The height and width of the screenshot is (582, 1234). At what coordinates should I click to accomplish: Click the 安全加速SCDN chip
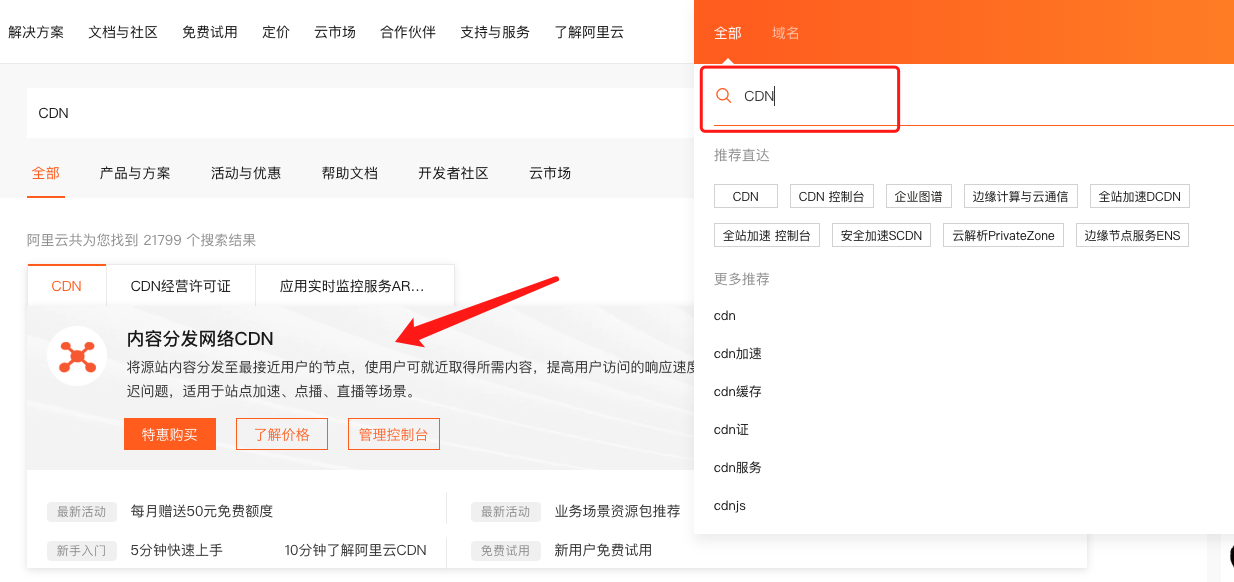pos(881,234)
